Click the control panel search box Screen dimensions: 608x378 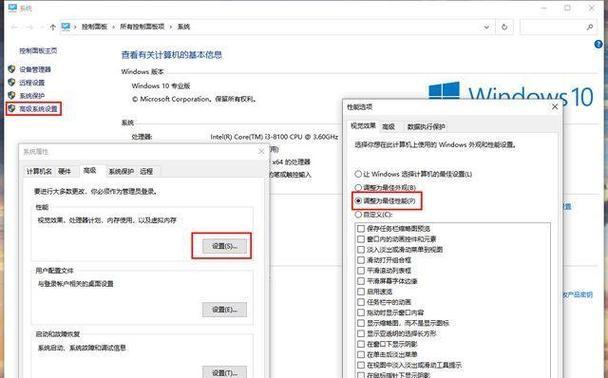[557, 27]
